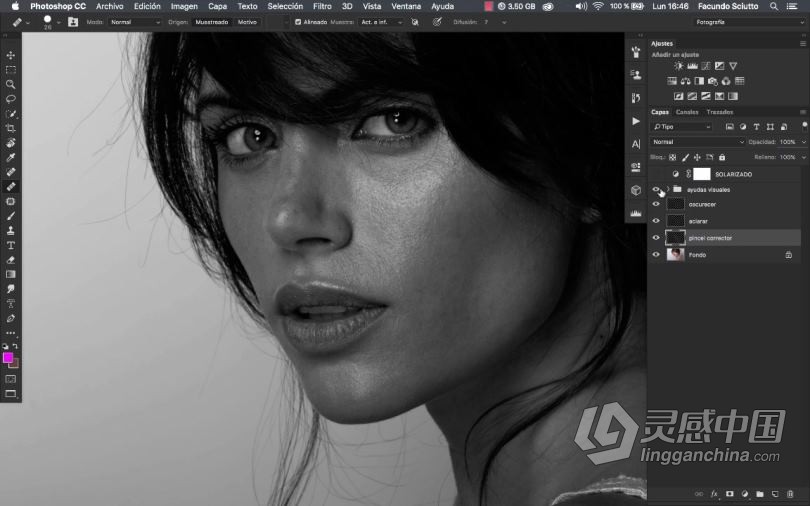Image resolution: width=810 pixels, height=506 pixels.
Task: Add a Levels adjustment
Action: click(692, 66)
